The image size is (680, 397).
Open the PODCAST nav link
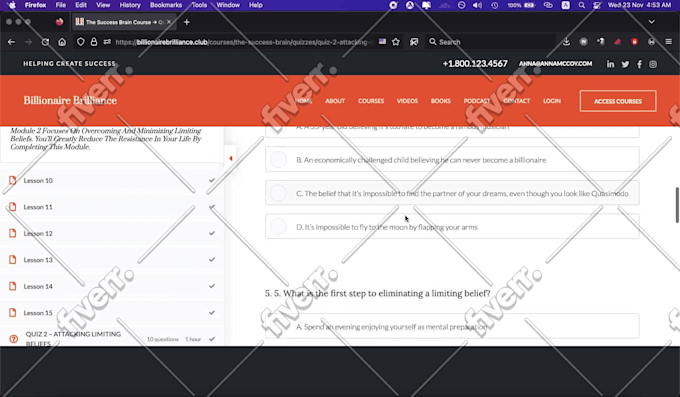pyautogui.click(x=477, y=101)
